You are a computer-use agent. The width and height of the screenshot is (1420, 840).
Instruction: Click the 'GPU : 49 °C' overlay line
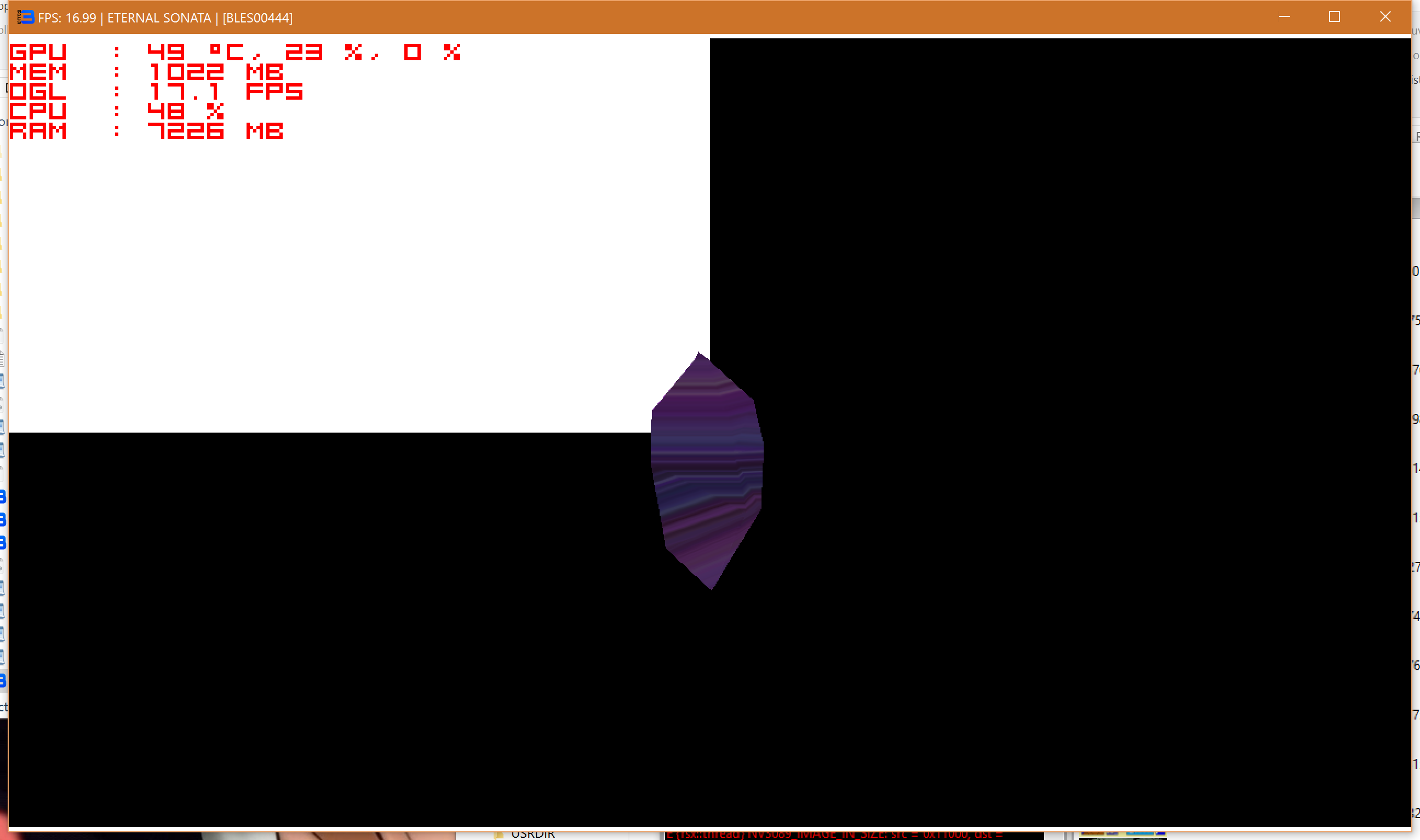[x=235, y=52]
